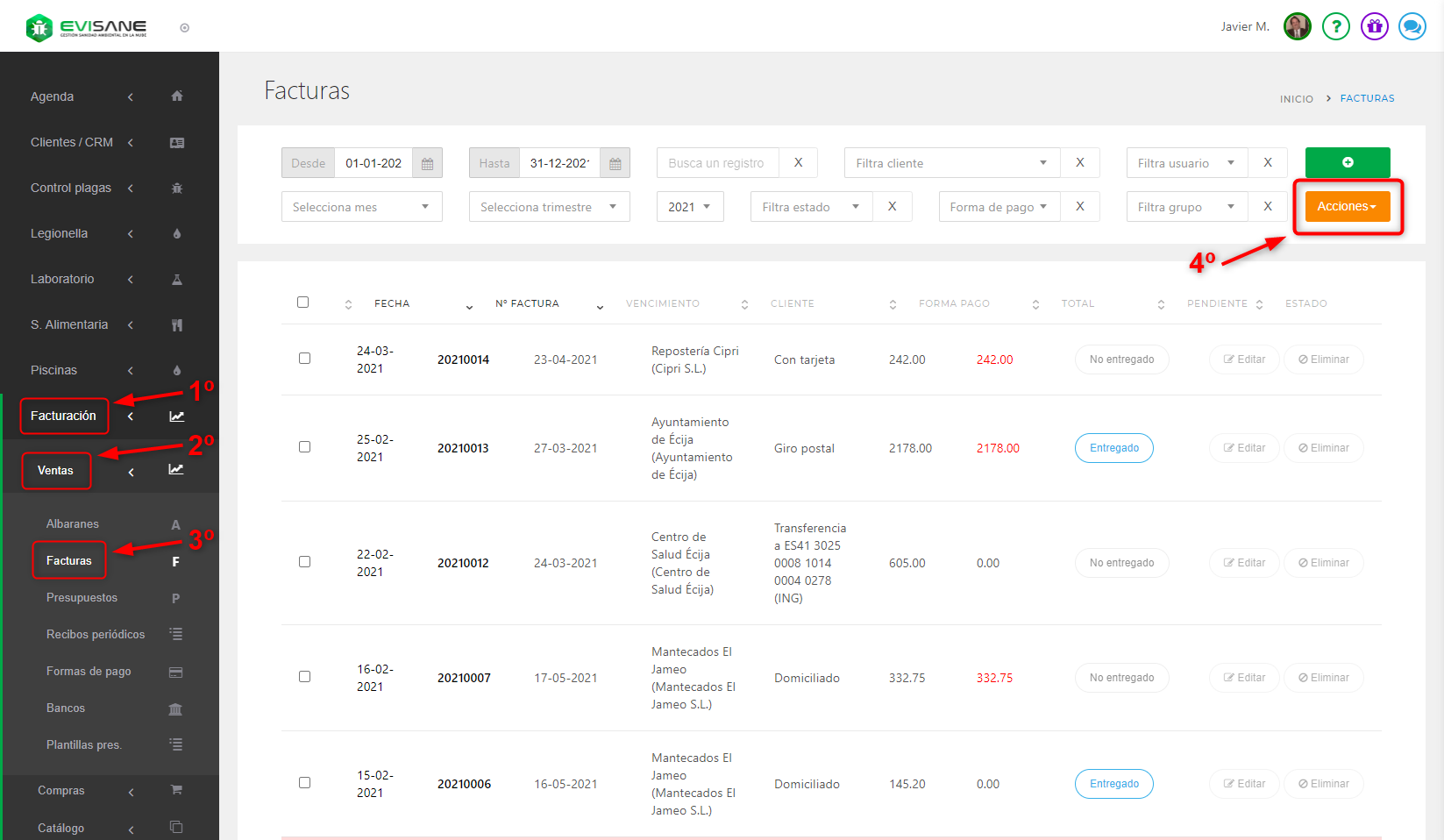Open the chat bubble icon
Image resolution: width=1444 pixels, height=840 pixels.
coord(1412,26)
